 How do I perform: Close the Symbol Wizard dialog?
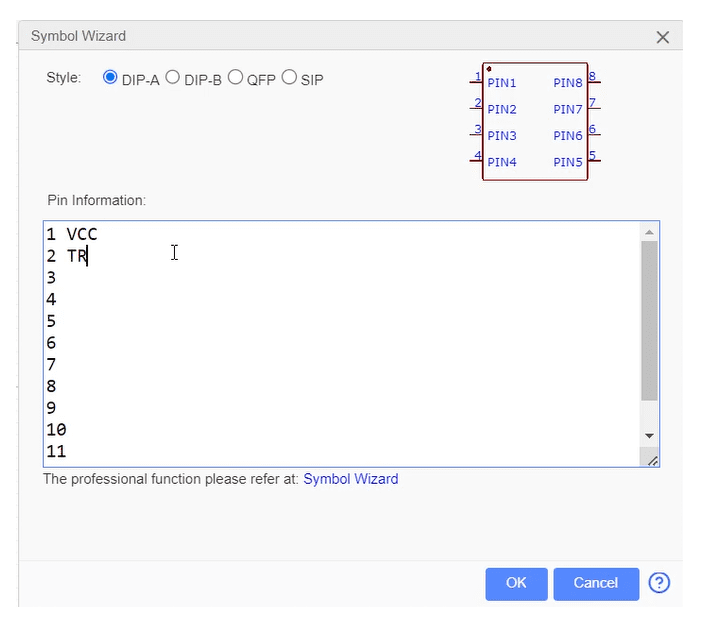[x=662, y=37]
